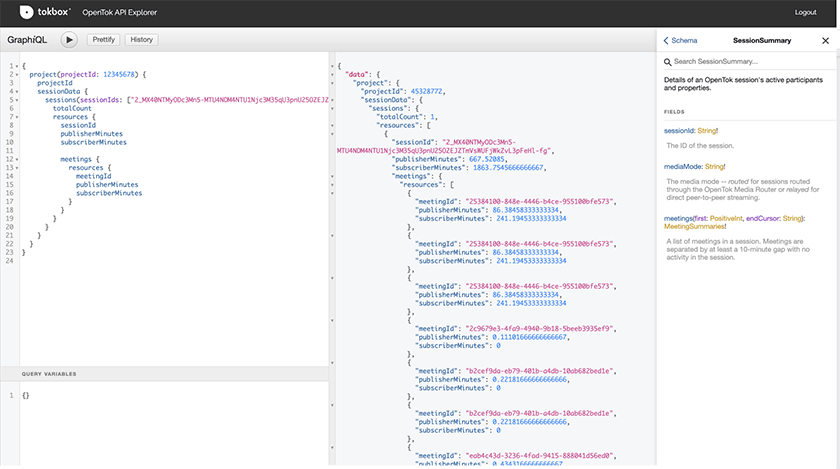Fold the sessions block at line 5
The height and width of the screenshot is (469, 840).
[x=17, y=100]
